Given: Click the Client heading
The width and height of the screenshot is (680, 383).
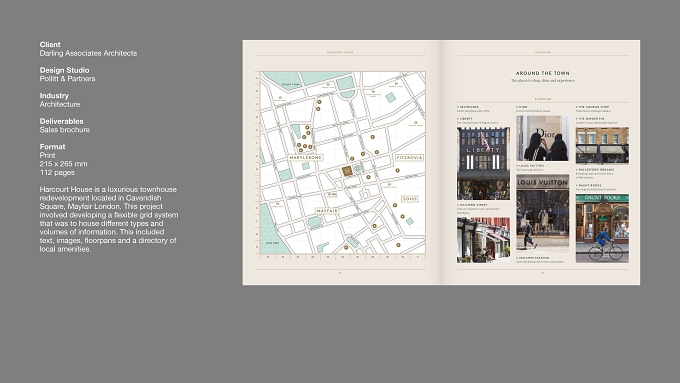Looking at the screenshot, I should point(50,45).
